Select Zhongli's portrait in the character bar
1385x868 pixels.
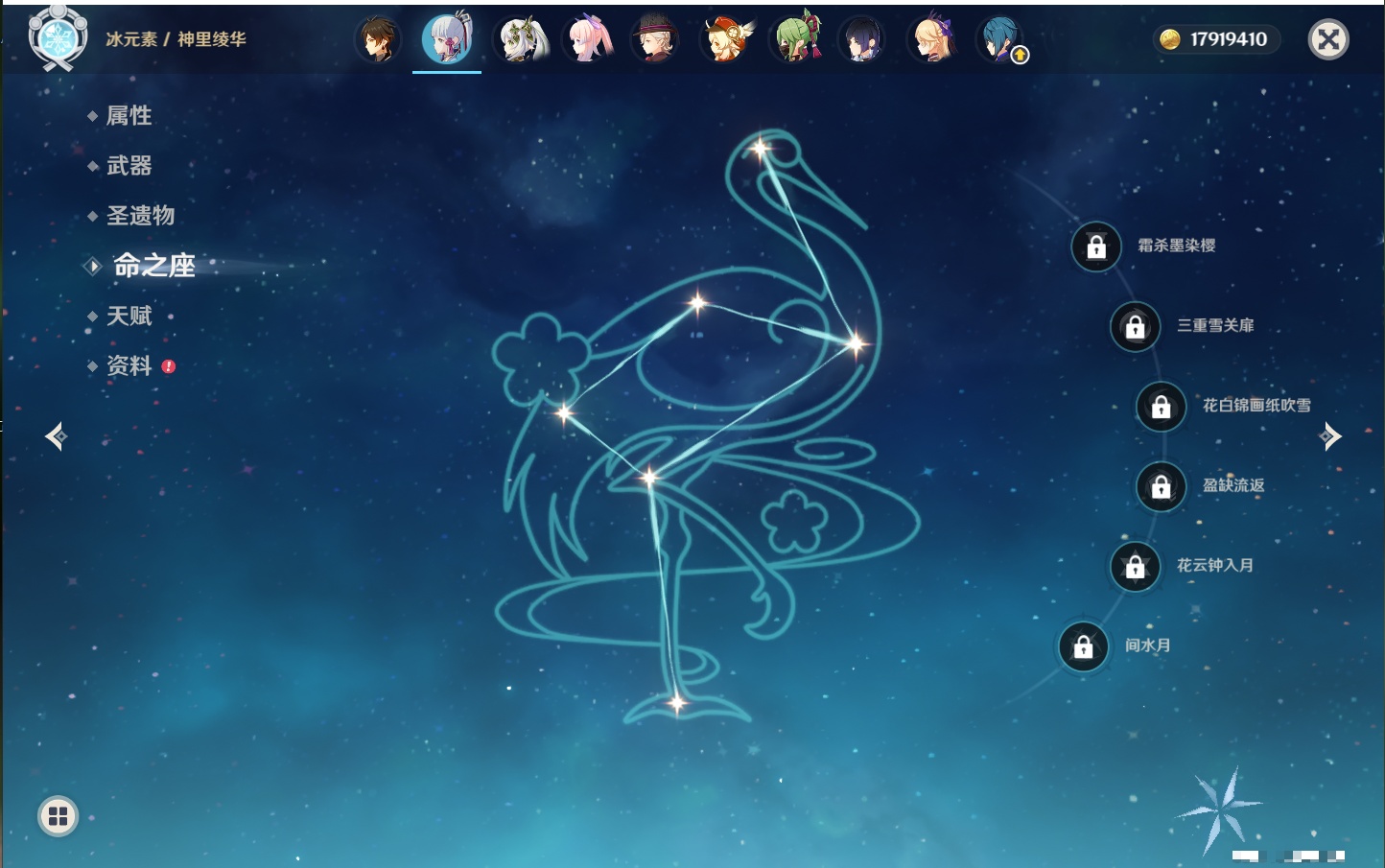pos(378,40)
